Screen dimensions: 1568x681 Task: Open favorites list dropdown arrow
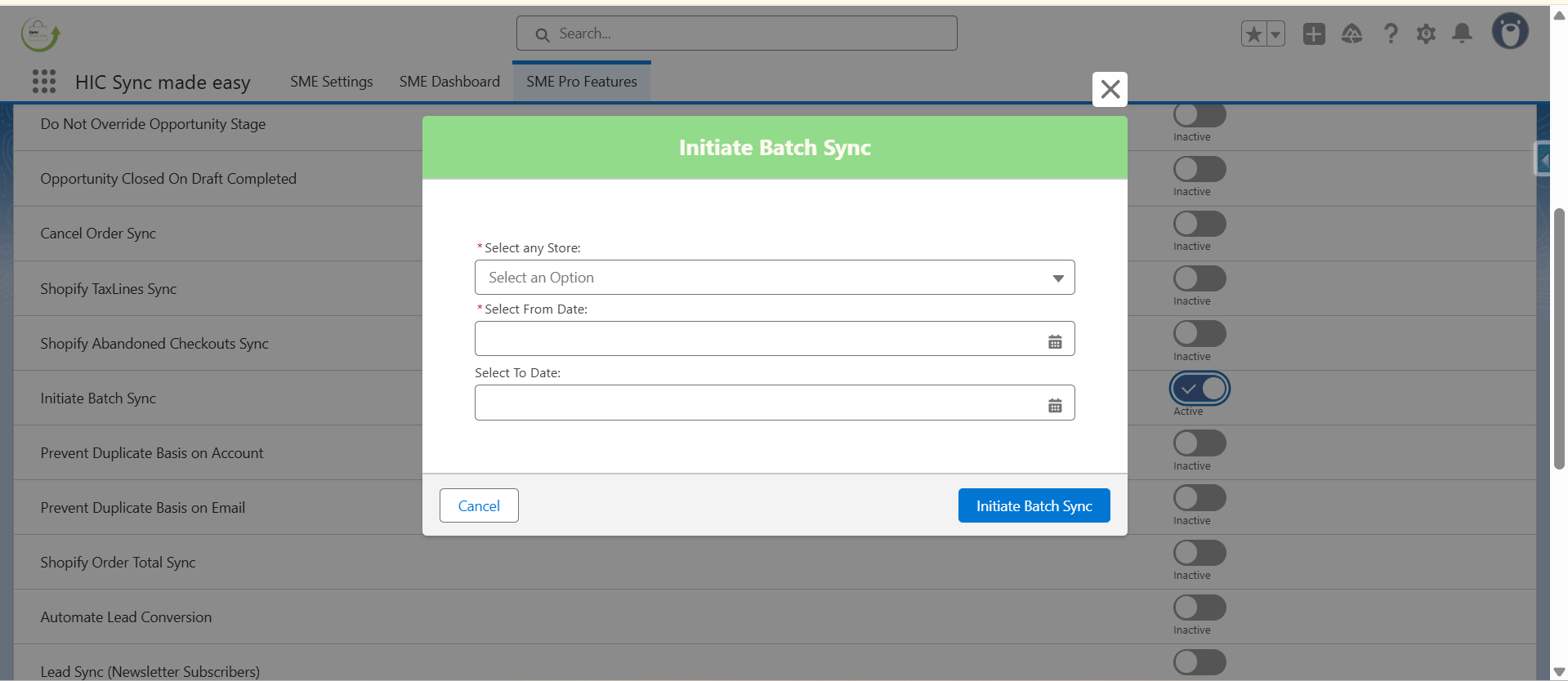[x=1275, y=34]
